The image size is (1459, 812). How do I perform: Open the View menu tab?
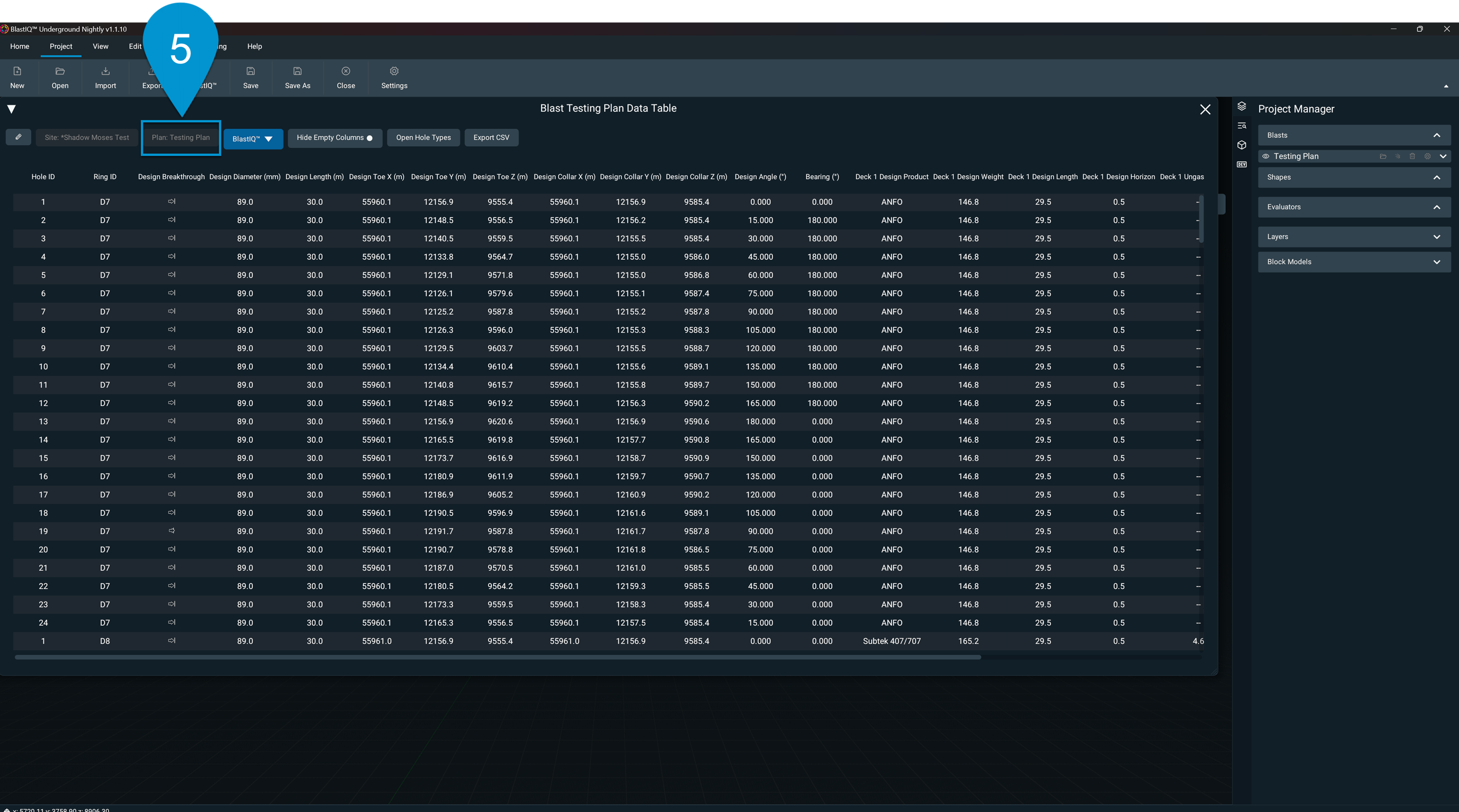click(100, 47)
